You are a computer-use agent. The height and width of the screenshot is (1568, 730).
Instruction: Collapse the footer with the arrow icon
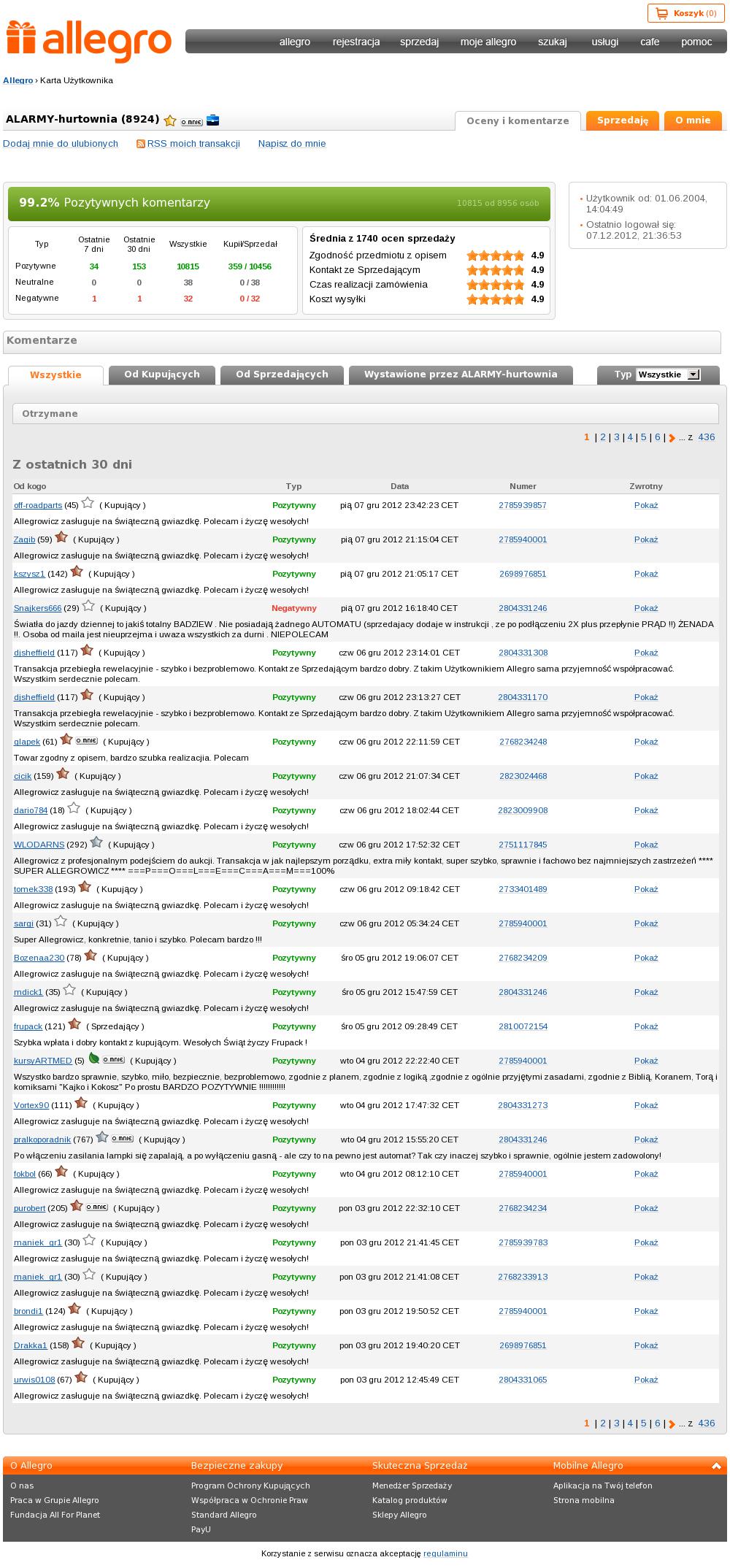717,1466
